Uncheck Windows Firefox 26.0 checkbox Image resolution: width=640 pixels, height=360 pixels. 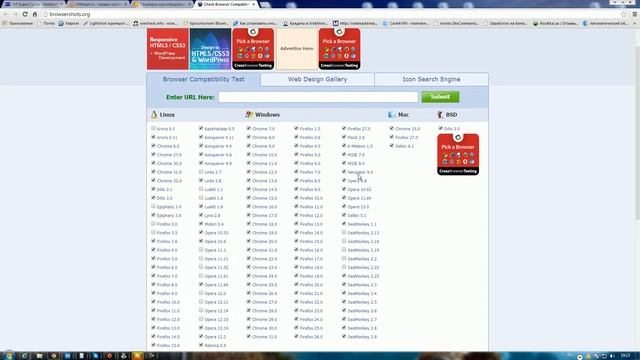point(296,336)
